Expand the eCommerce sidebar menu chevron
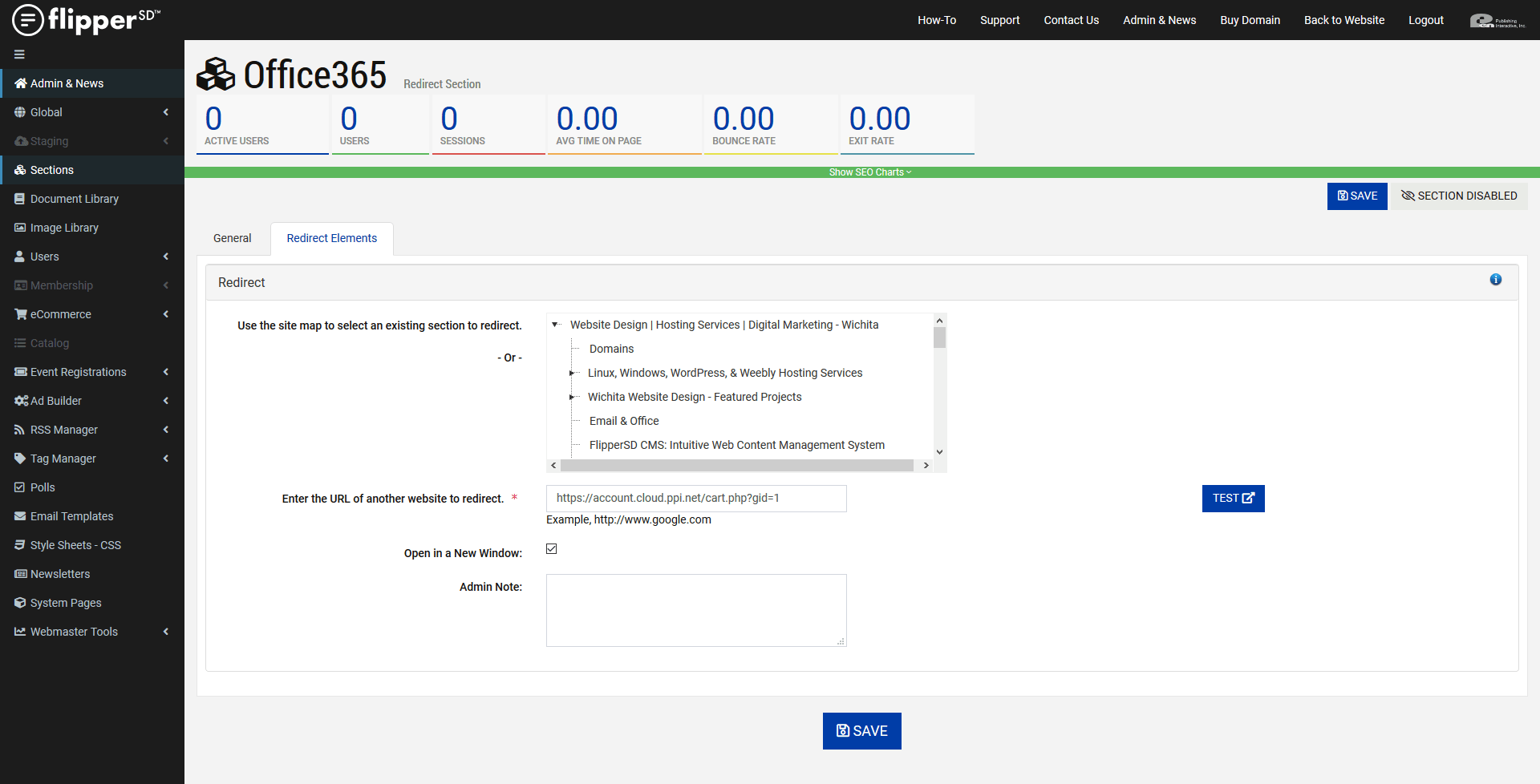 point(166,314)
